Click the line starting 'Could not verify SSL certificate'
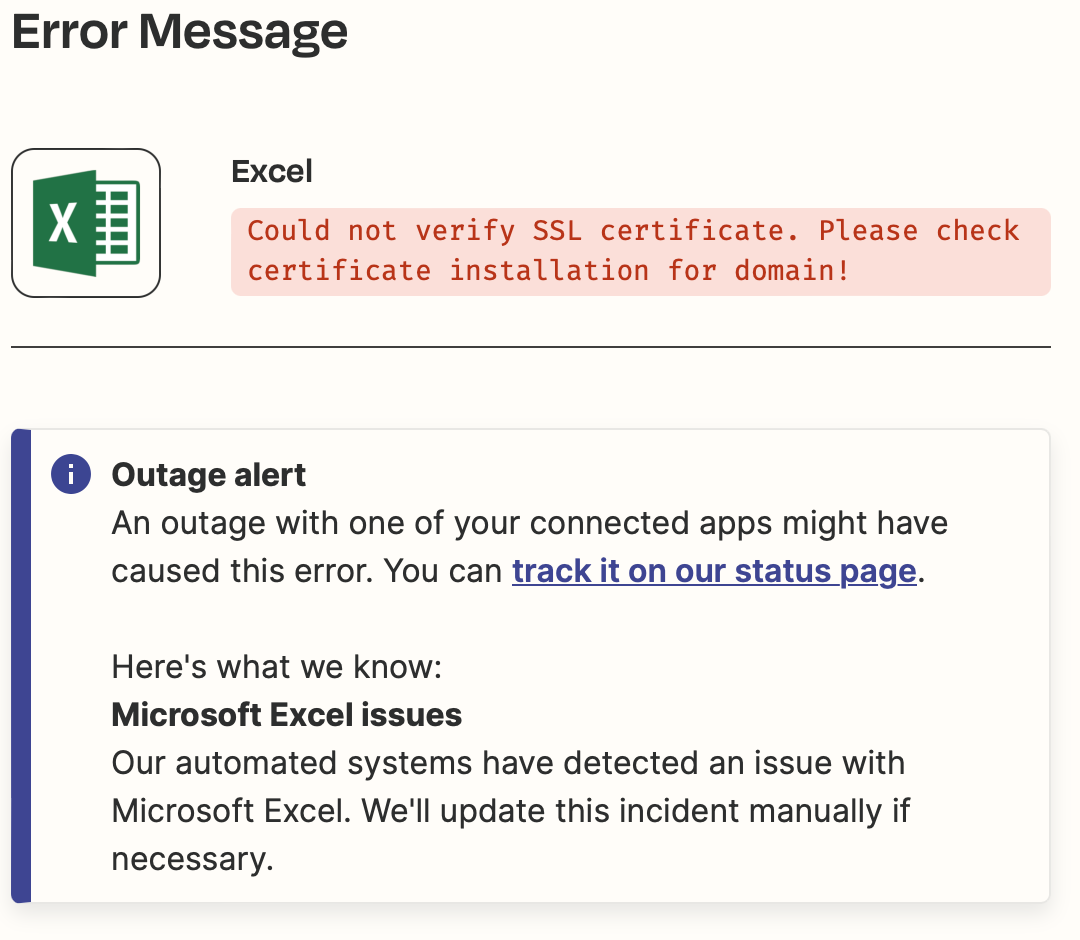This screenshot has height=940, width=1080. click(x=633, y=231)
